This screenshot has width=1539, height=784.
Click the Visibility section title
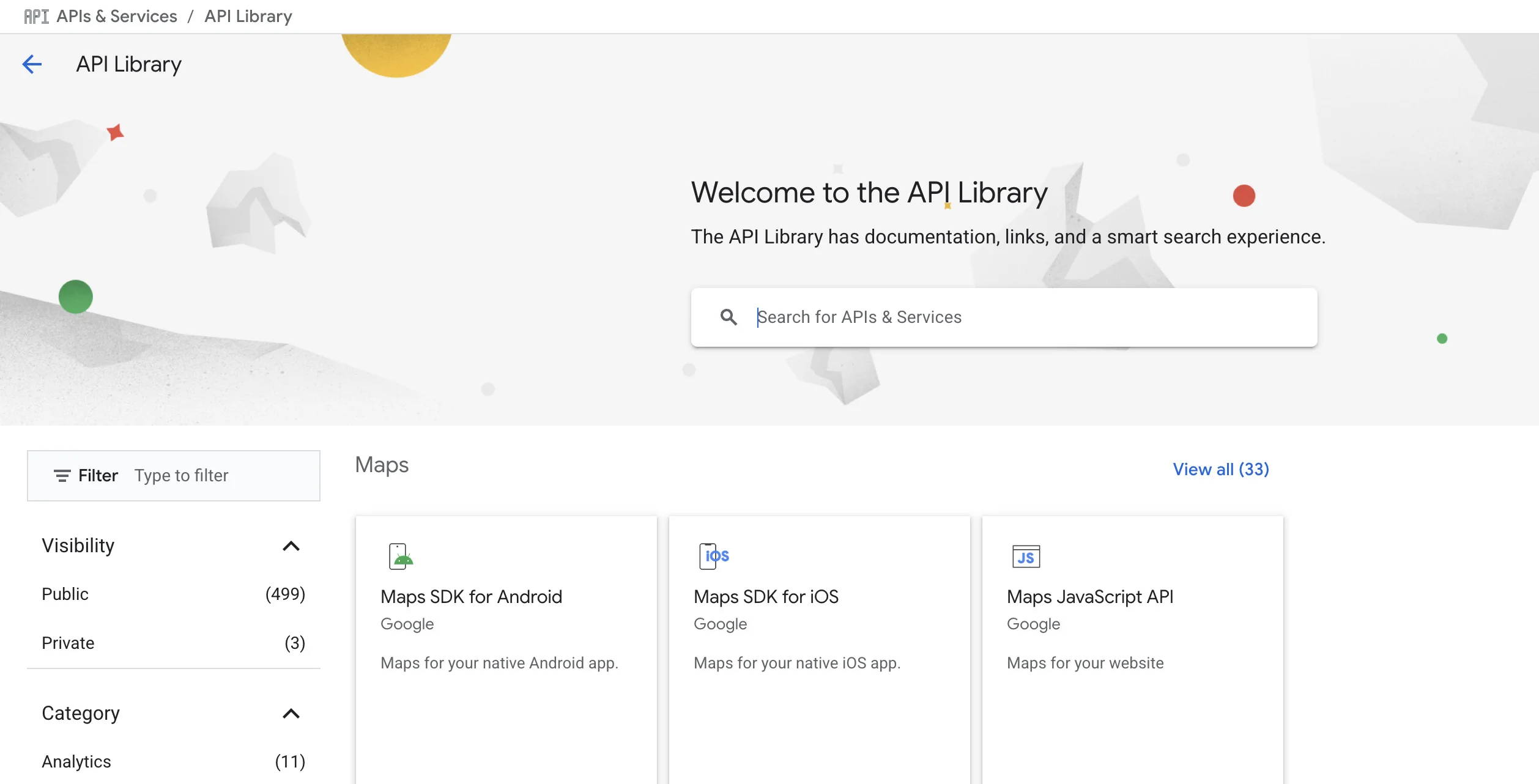click(x=78, y=545)
